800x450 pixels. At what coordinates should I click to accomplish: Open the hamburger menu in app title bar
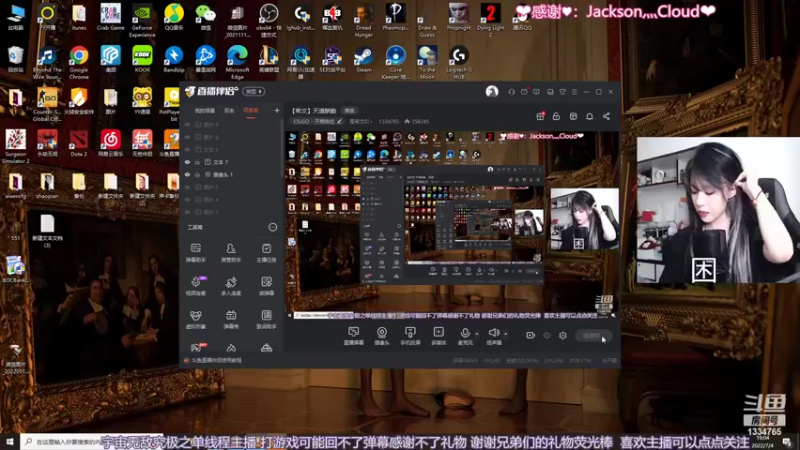coord(574,92)
